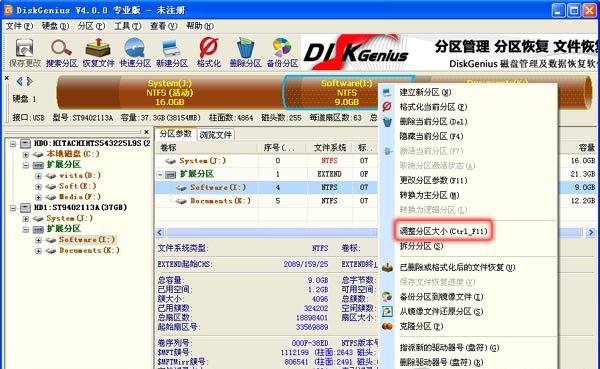Switch to the 浏览文件 tab
Image resolution: width=600 pixels, height=369 pixels.
click(x=216, y=135)
